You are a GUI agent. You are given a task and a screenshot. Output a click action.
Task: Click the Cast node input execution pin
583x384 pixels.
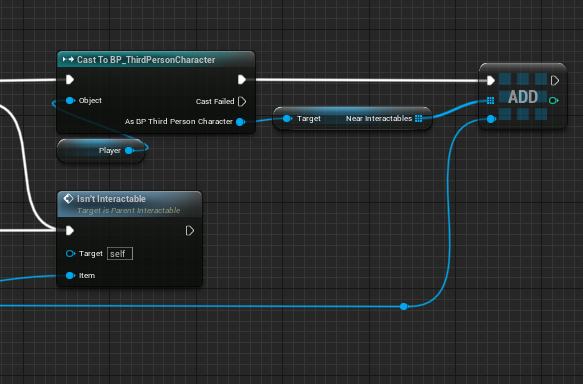tap(70, 80)
